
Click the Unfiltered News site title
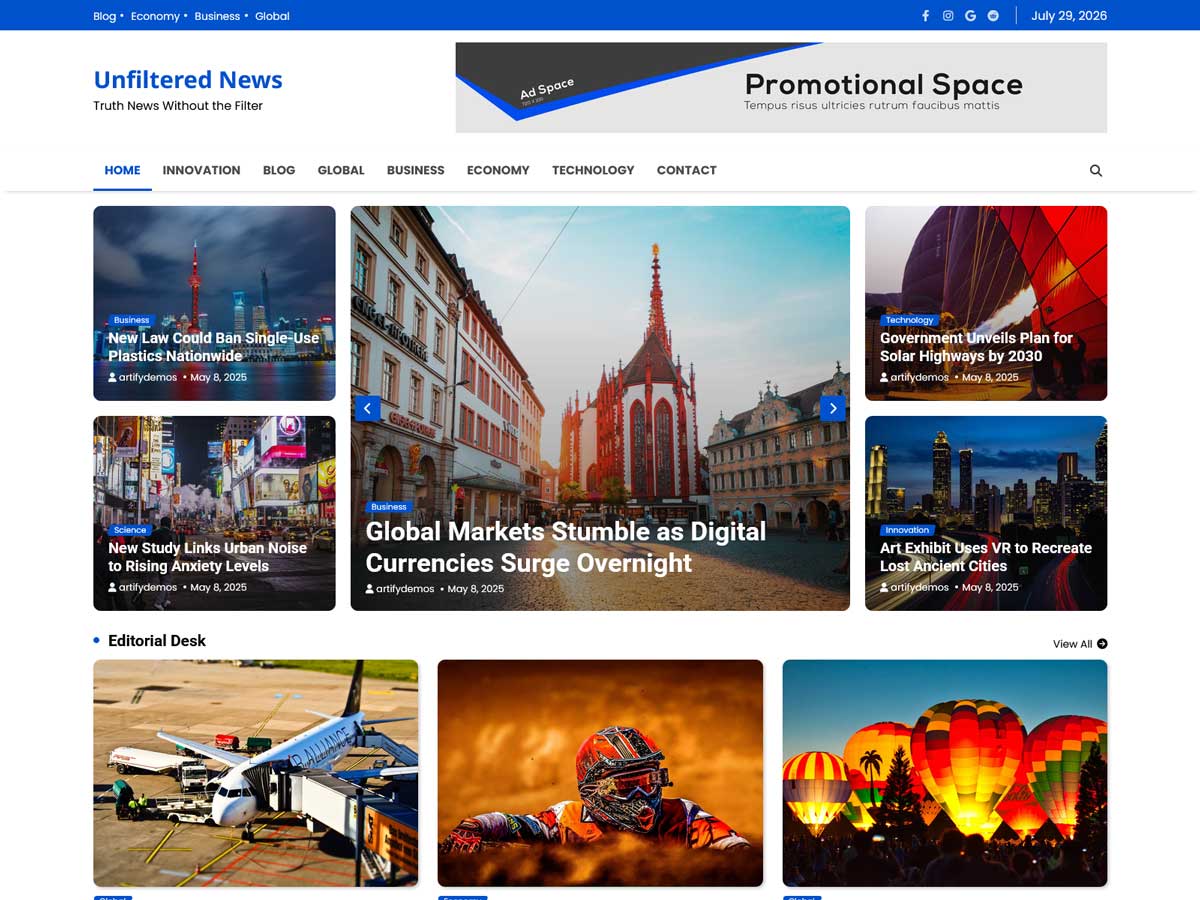click(188, 80)
